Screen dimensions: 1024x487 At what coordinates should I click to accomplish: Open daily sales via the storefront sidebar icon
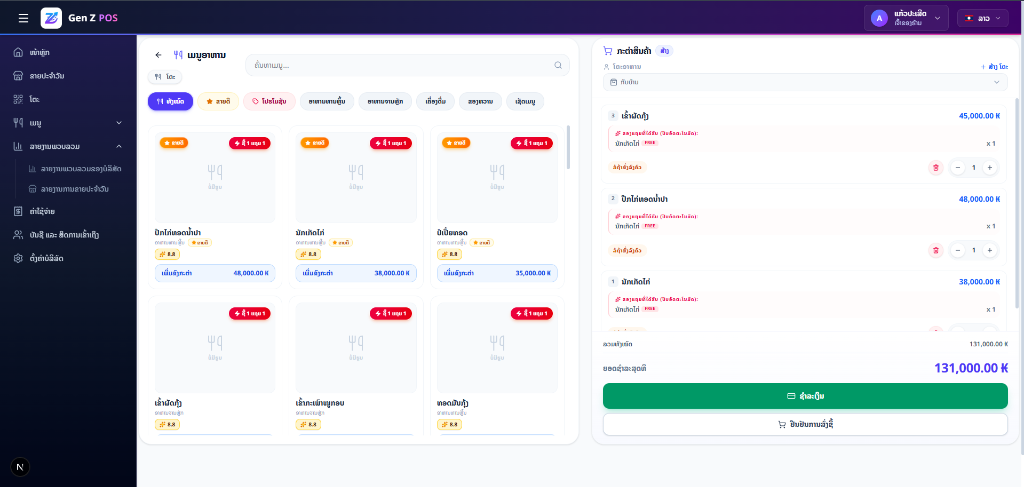[x=18, y=76]
